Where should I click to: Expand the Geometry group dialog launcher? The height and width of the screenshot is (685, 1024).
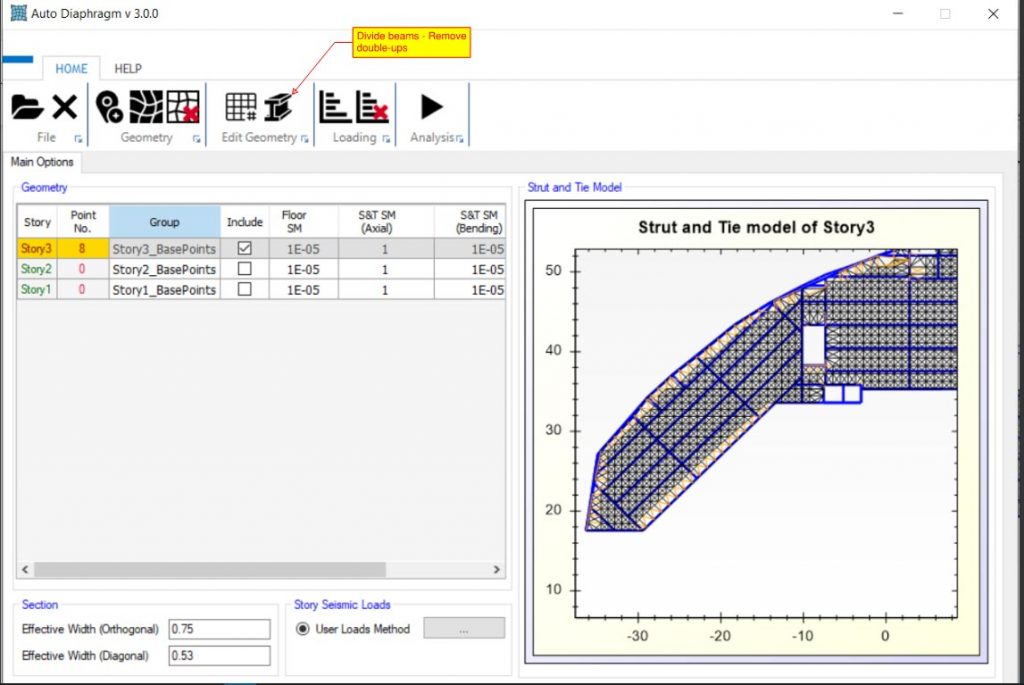click(196, 139)
